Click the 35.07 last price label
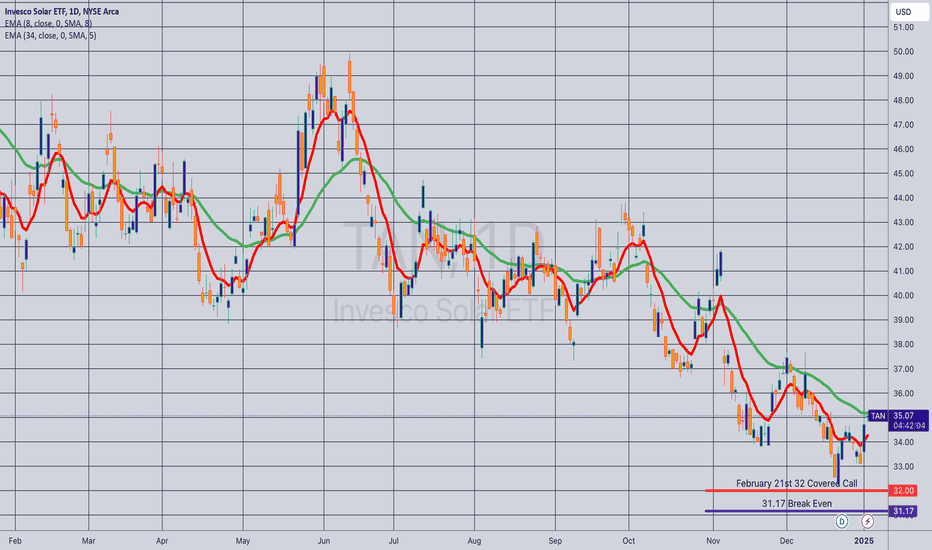 click(903, 416)
